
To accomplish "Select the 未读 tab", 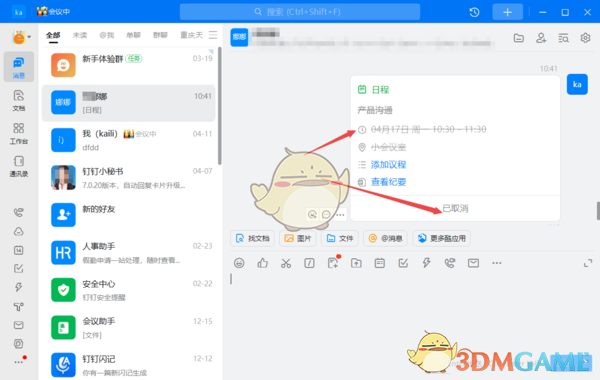I will (x=80, y=35).
